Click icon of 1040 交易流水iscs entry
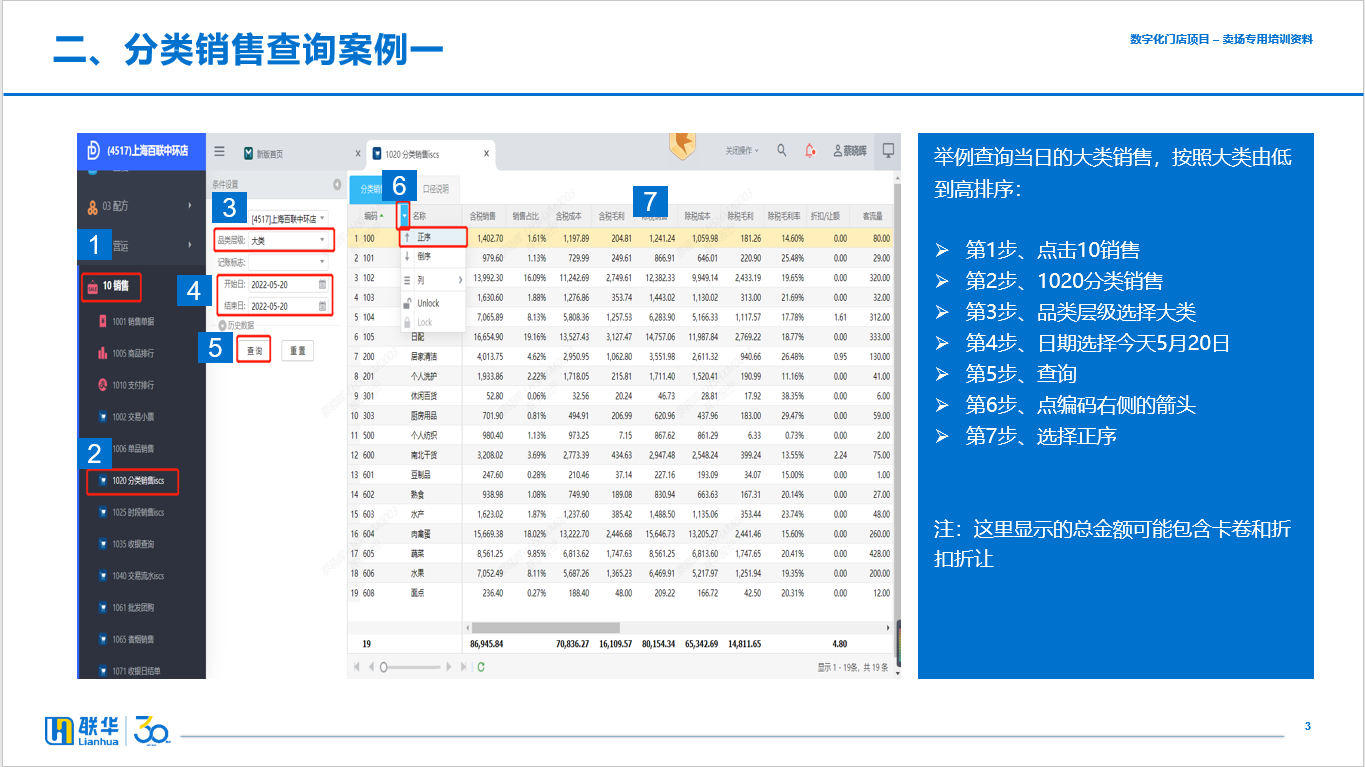Image resolution: width=1365 pixels, height=767 pixels. (102, 576)
